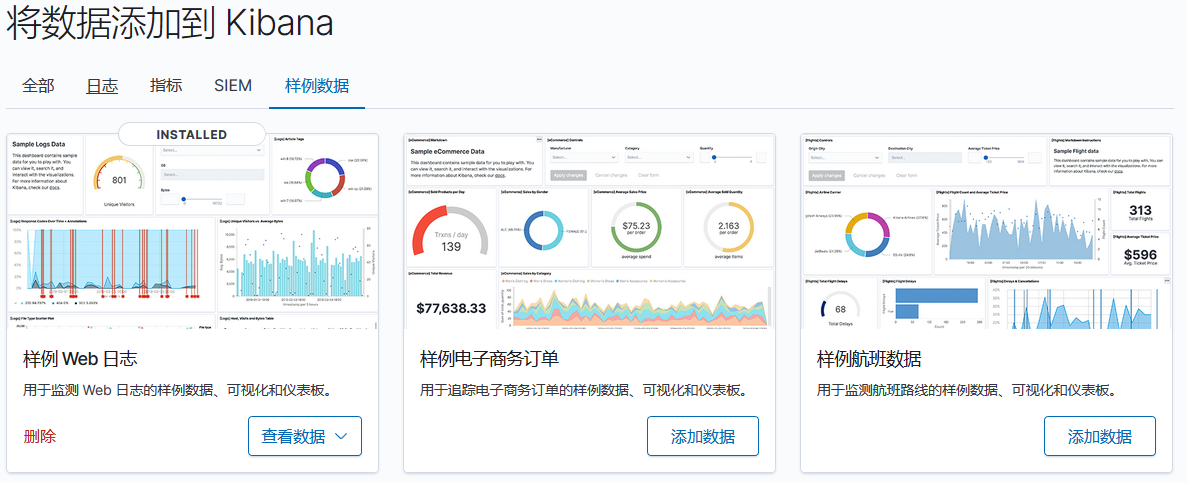Click the $75.23 per order donut
The image size is (1187, 483).
pyautogui.click(x=636, y=227)
